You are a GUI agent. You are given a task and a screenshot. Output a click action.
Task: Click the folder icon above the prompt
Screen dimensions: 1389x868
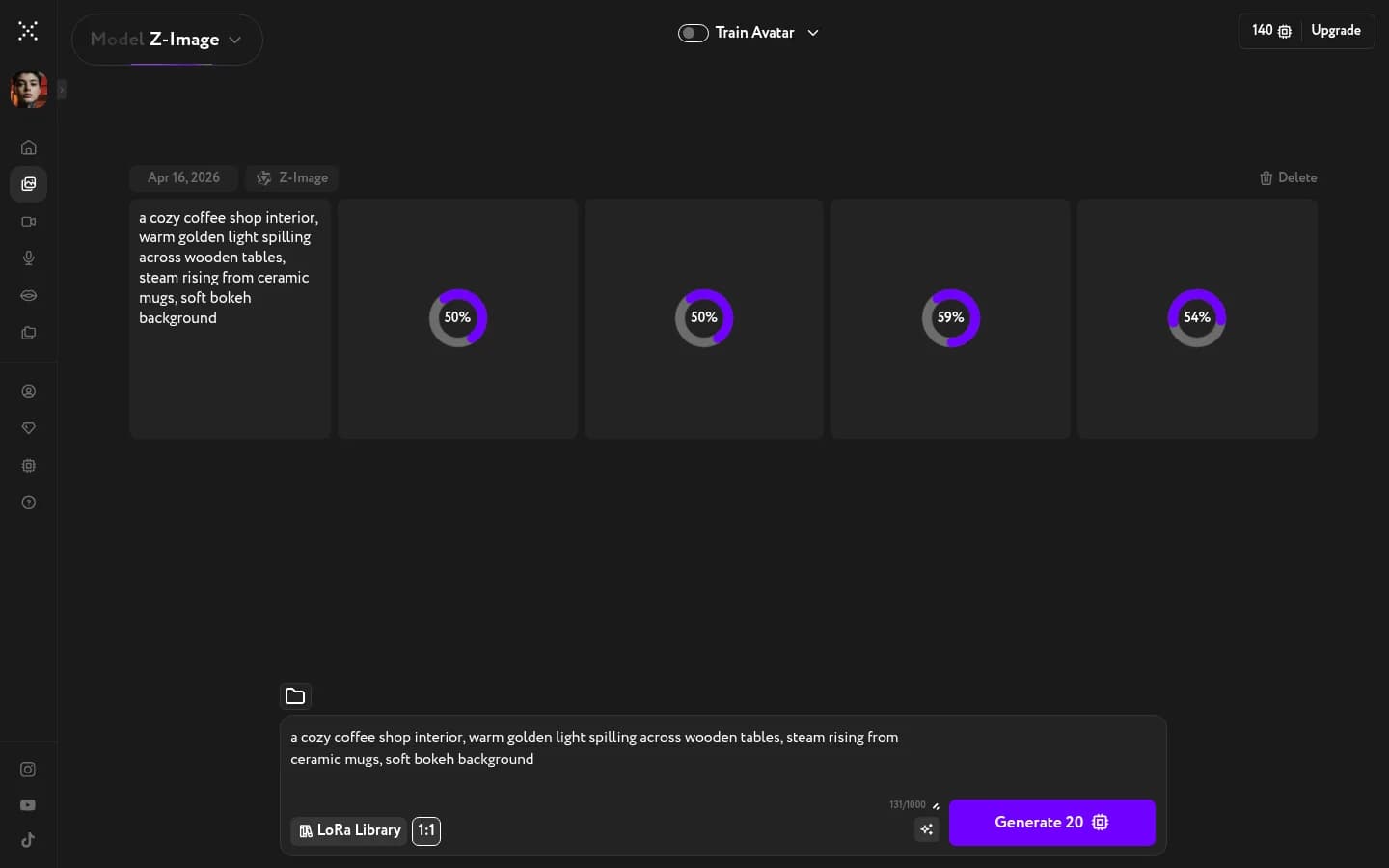click(x=295, y=695)
